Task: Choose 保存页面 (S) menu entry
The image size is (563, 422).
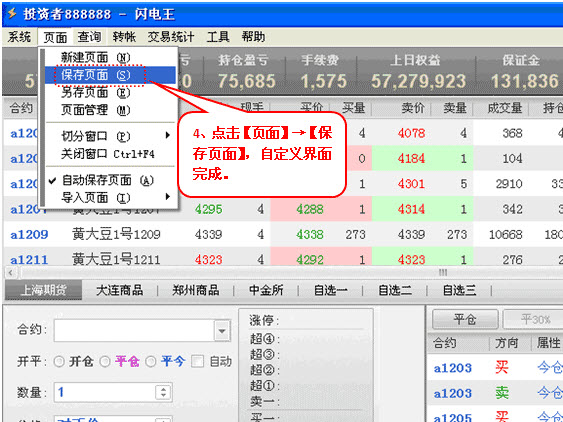Action: [x=110, y=75]
